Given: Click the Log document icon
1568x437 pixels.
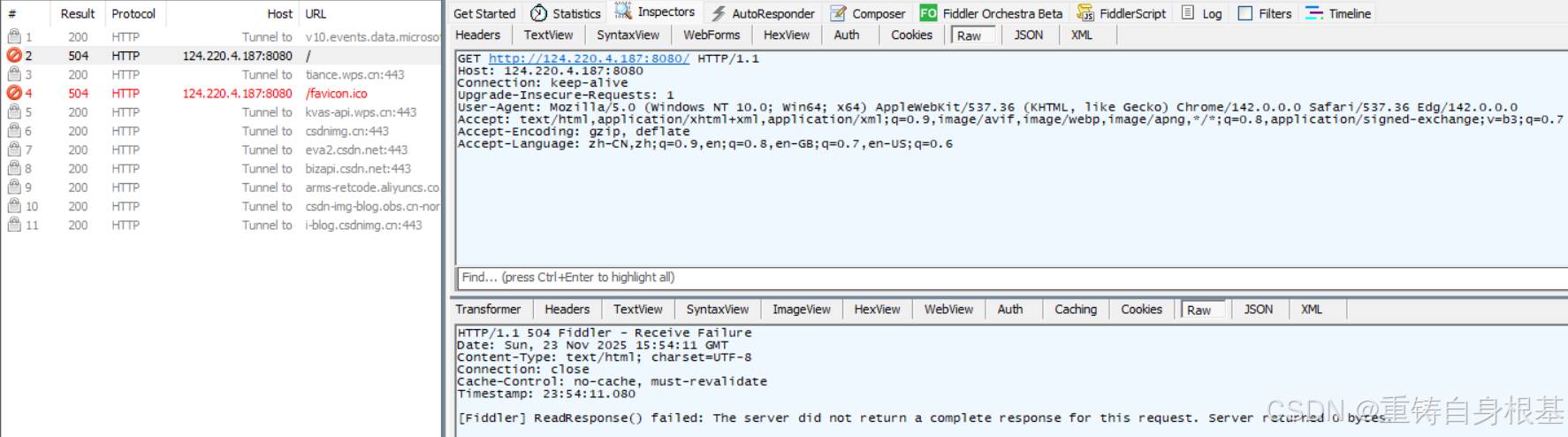Looking at the screenshot, I should pyautogui.click(x=1188, y=13).
